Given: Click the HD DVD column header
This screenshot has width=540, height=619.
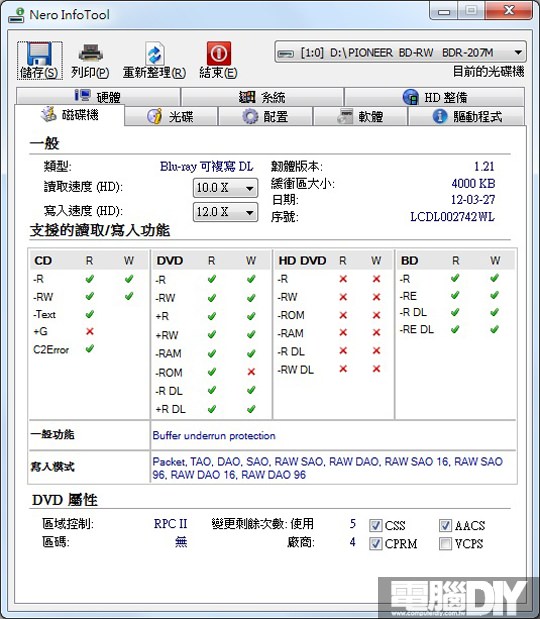Looking at the screenshot, I should (302, 261).
